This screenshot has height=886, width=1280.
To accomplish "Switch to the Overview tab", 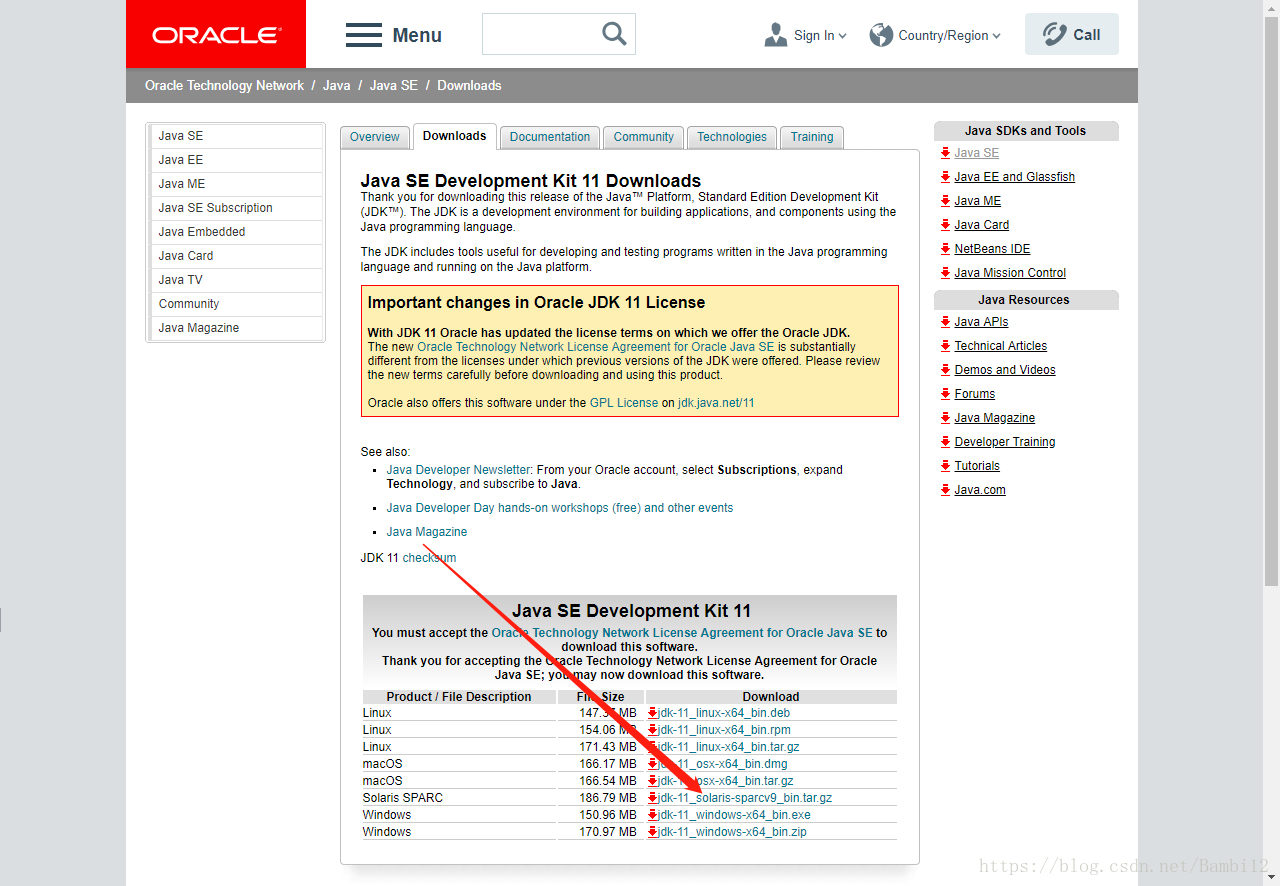I will click(375, 137).
